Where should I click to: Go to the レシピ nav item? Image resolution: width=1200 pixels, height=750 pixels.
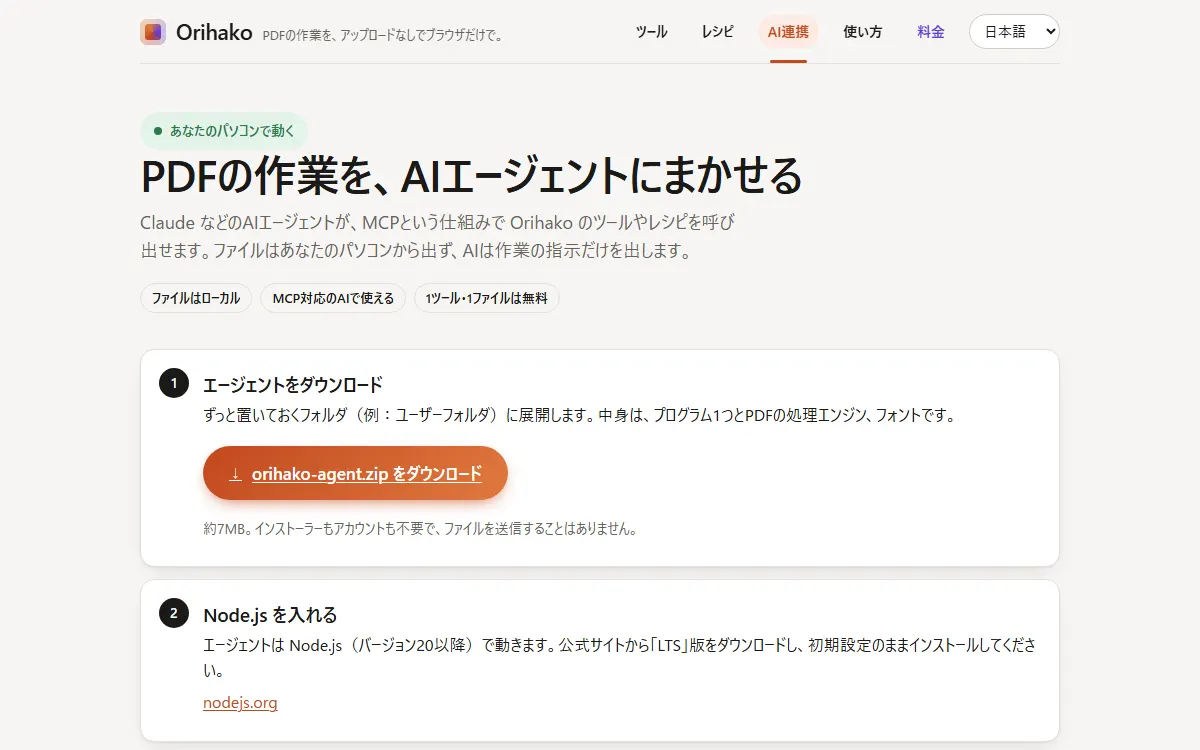[717, 32]
